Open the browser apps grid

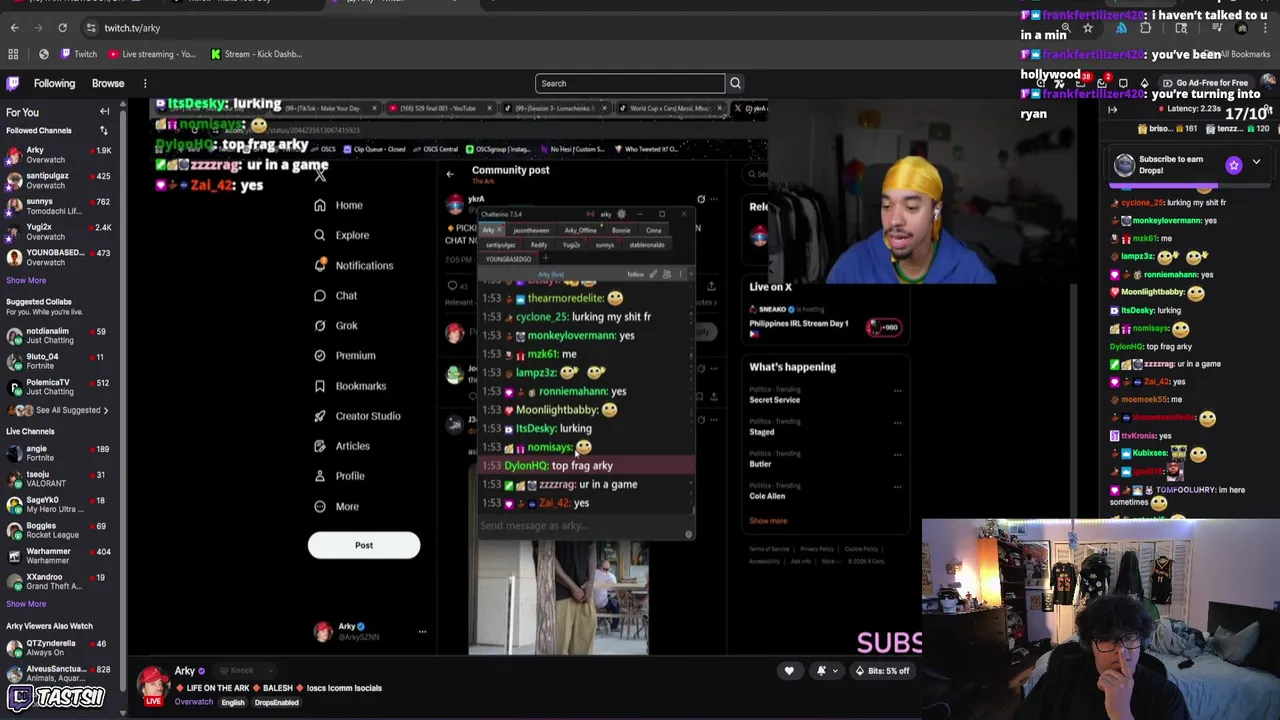13,54
